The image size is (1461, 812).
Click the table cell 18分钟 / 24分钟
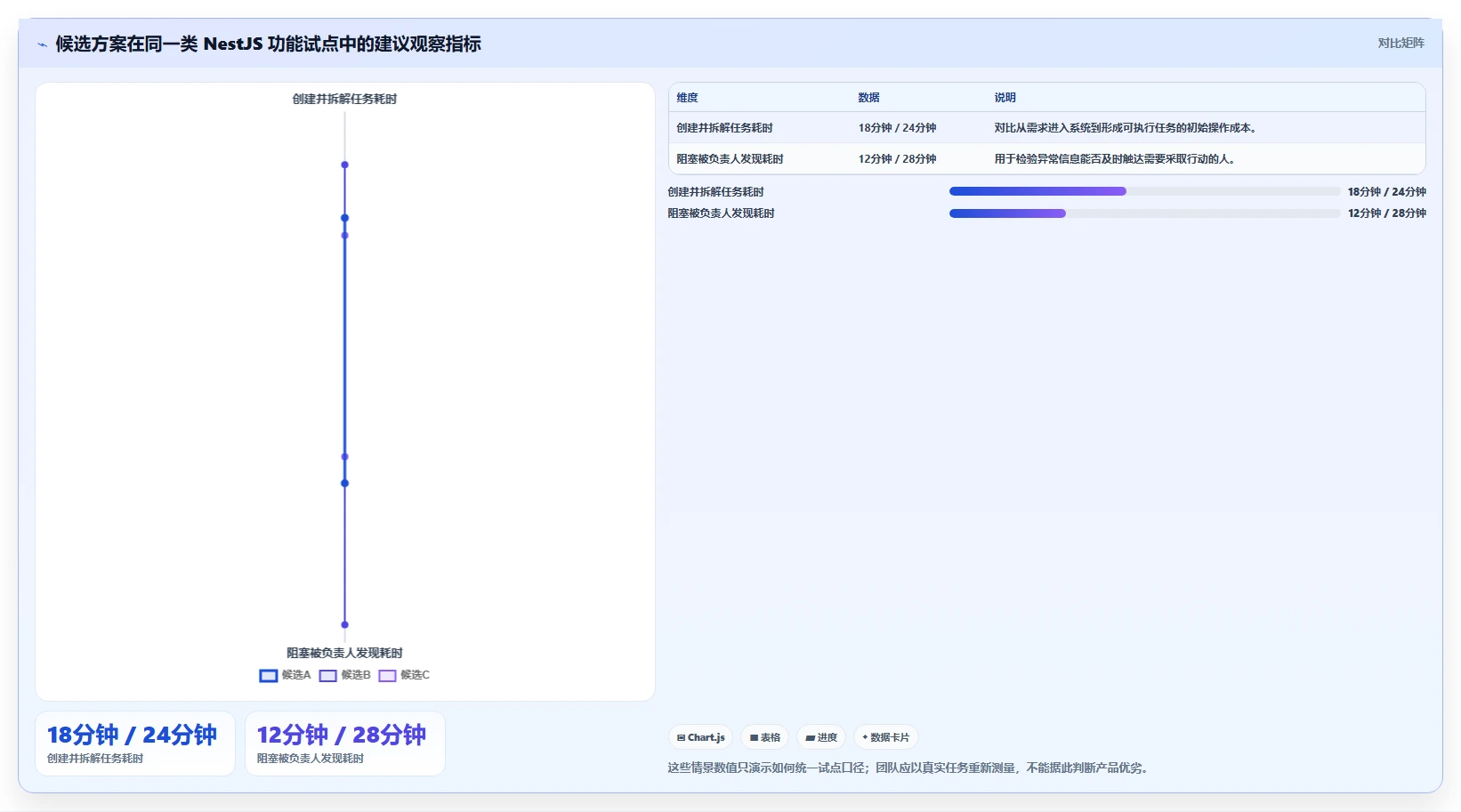pos(897,128)
